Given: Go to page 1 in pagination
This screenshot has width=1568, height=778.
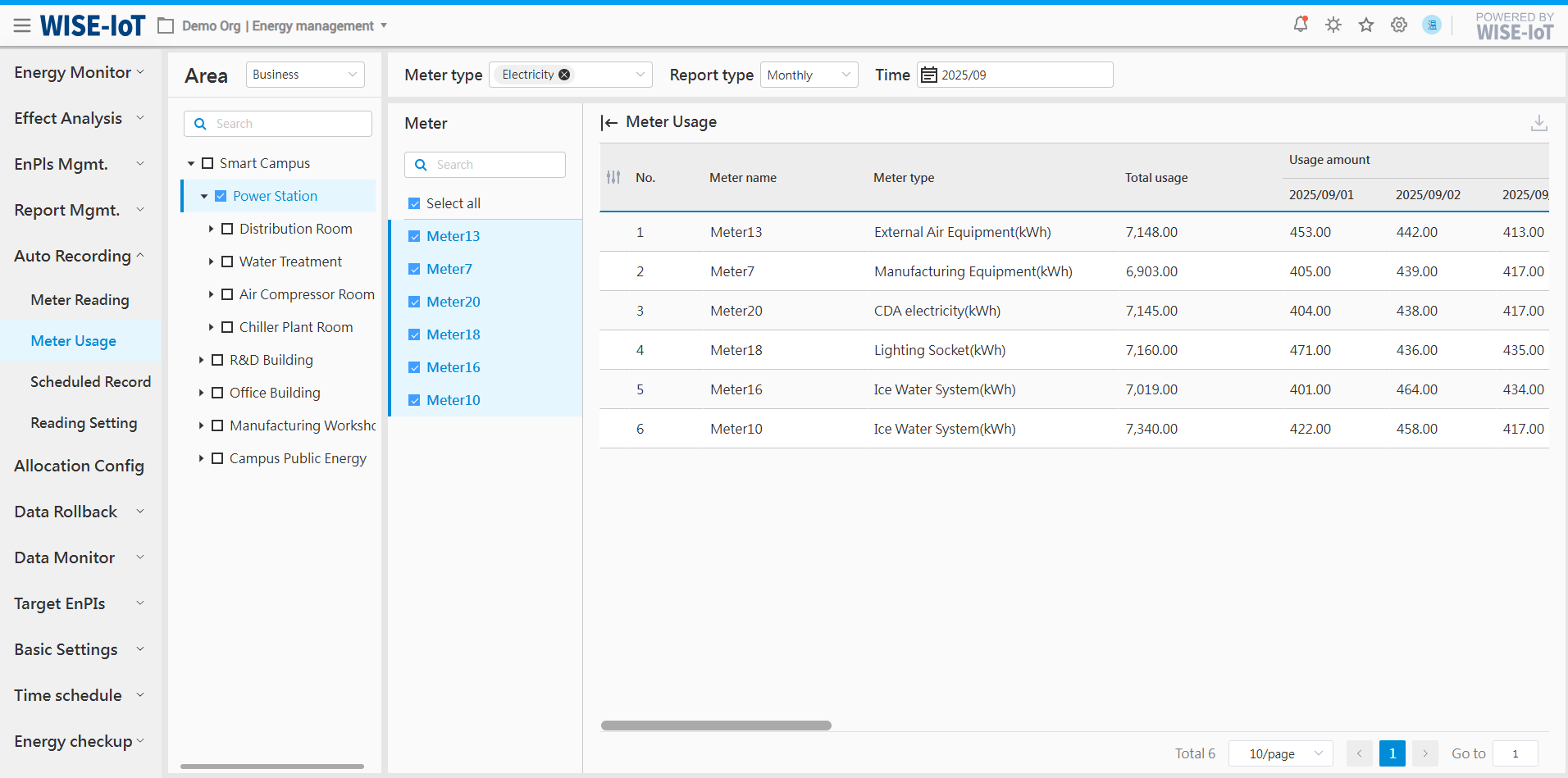Looking at the screenshot, I should (1392, 753).
